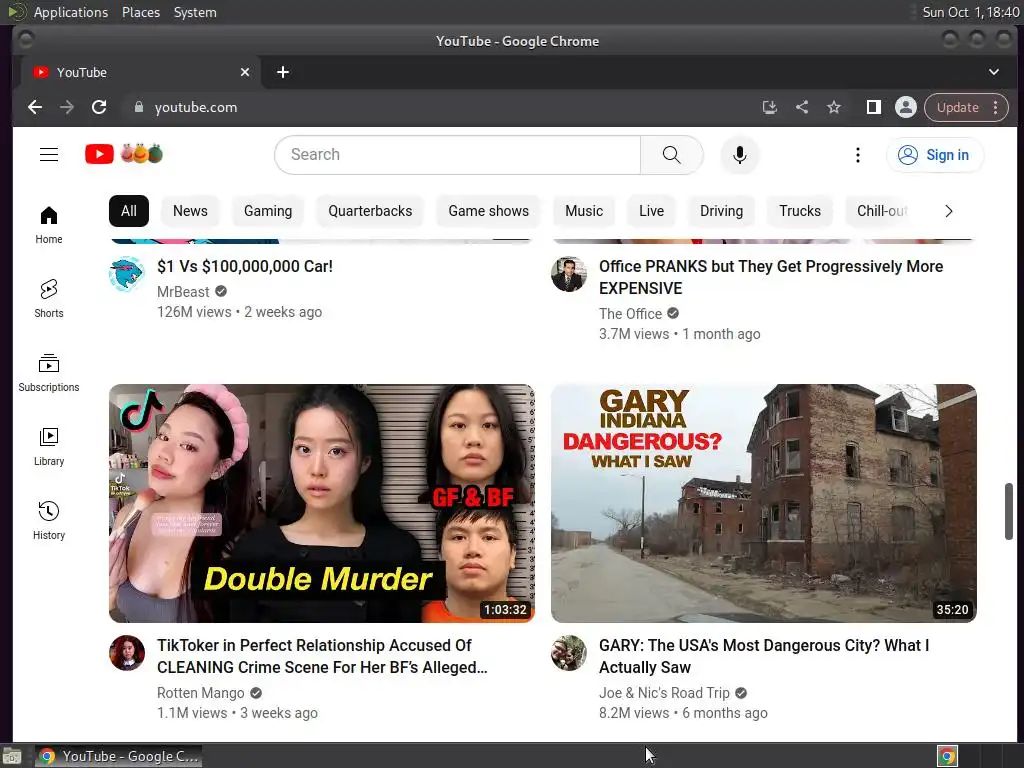Open the Places menu
This screenshot has height=768, width=1024.
click(141, 12)
